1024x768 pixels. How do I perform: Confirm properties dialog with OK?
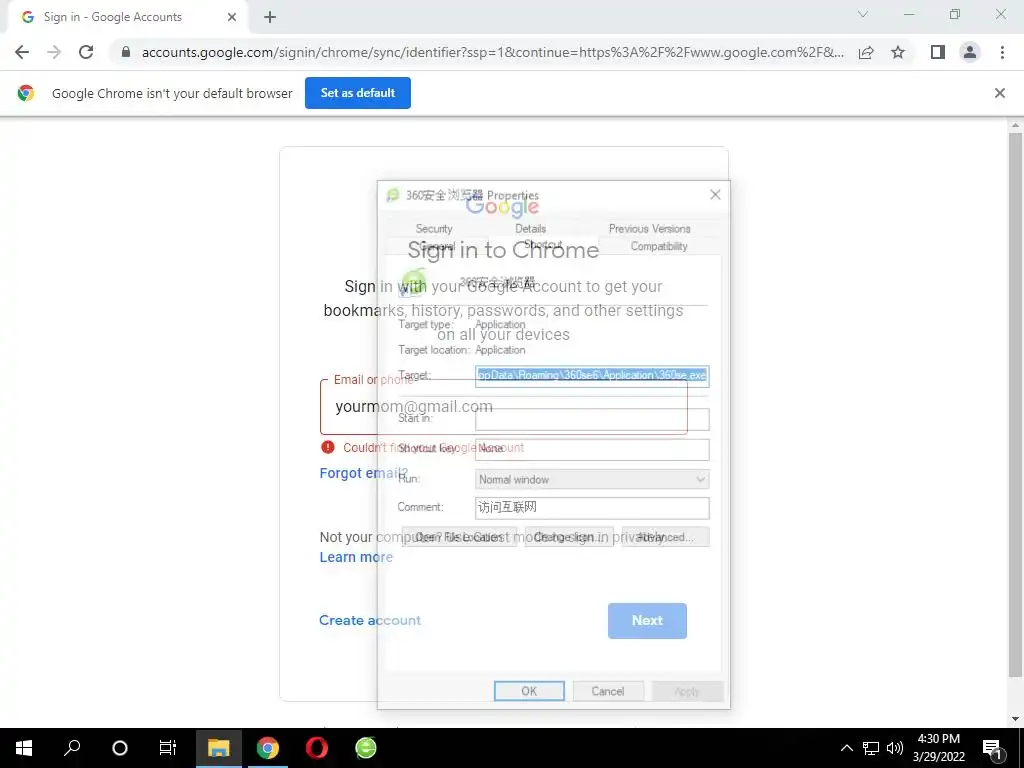529,691
